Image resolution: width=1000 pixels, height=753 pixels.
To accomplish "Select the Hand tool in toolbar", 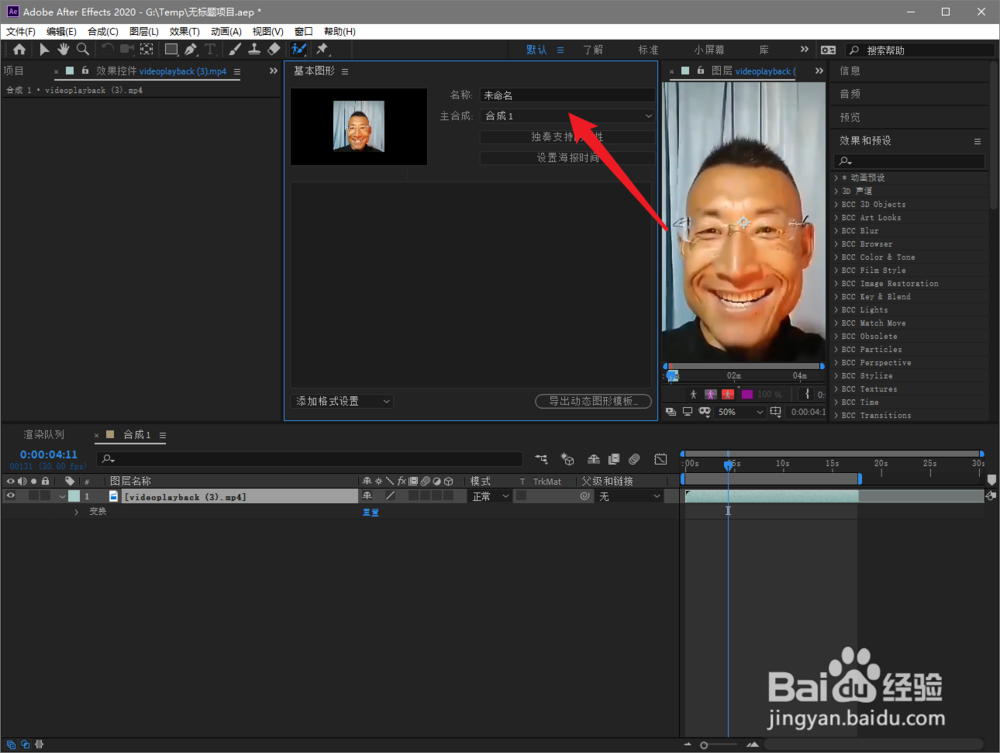I will [63, 49].
